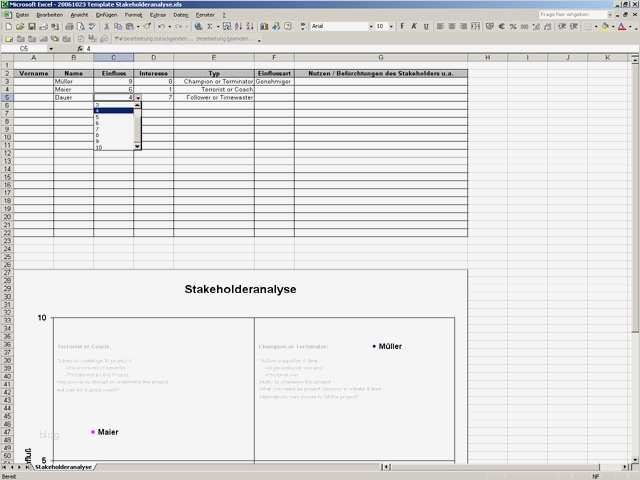640x480 pixels.
Task: Toggle Align Right
Action: 463,27
